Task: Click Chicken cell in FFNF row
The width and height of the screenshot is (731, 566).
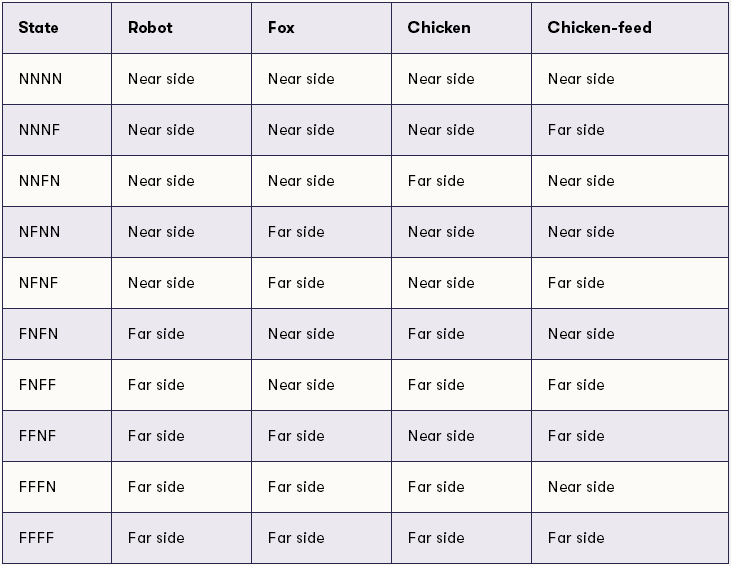Action: pos(461,436)
